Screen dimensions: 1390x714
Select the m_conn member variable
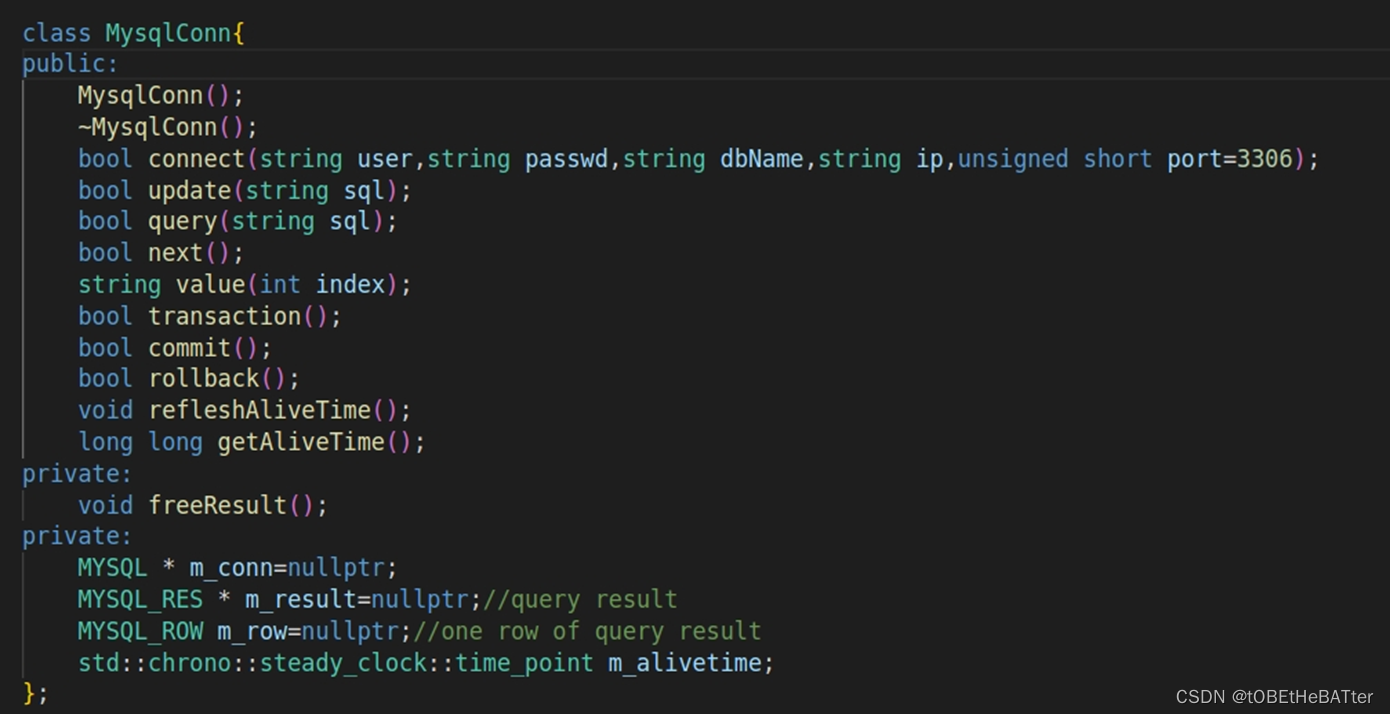coord(230,567)
